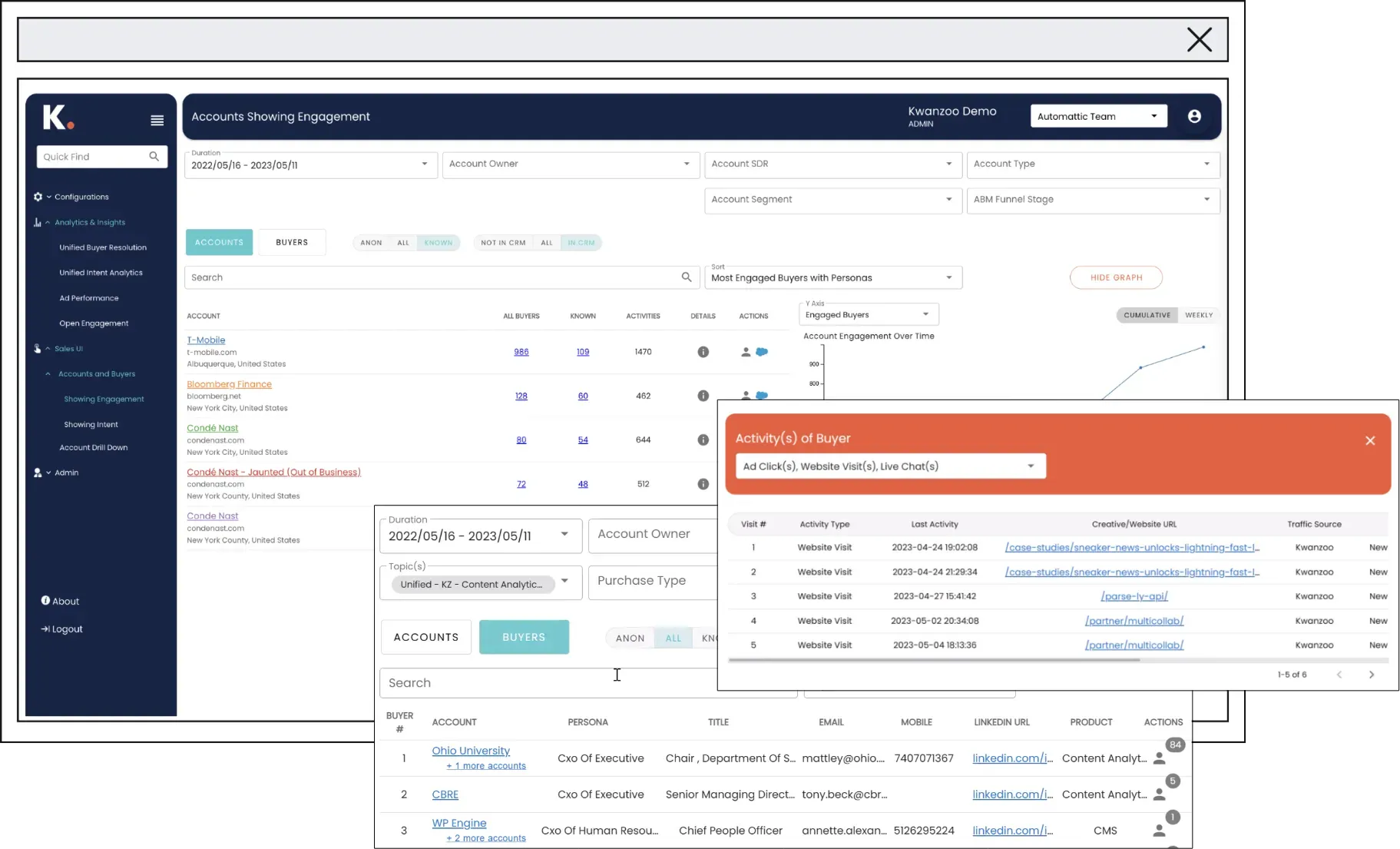Click the magnifier icon in the search bar
Image resolution: width=1400 pixels, height=849 pixels.
(x=686, y=277)
